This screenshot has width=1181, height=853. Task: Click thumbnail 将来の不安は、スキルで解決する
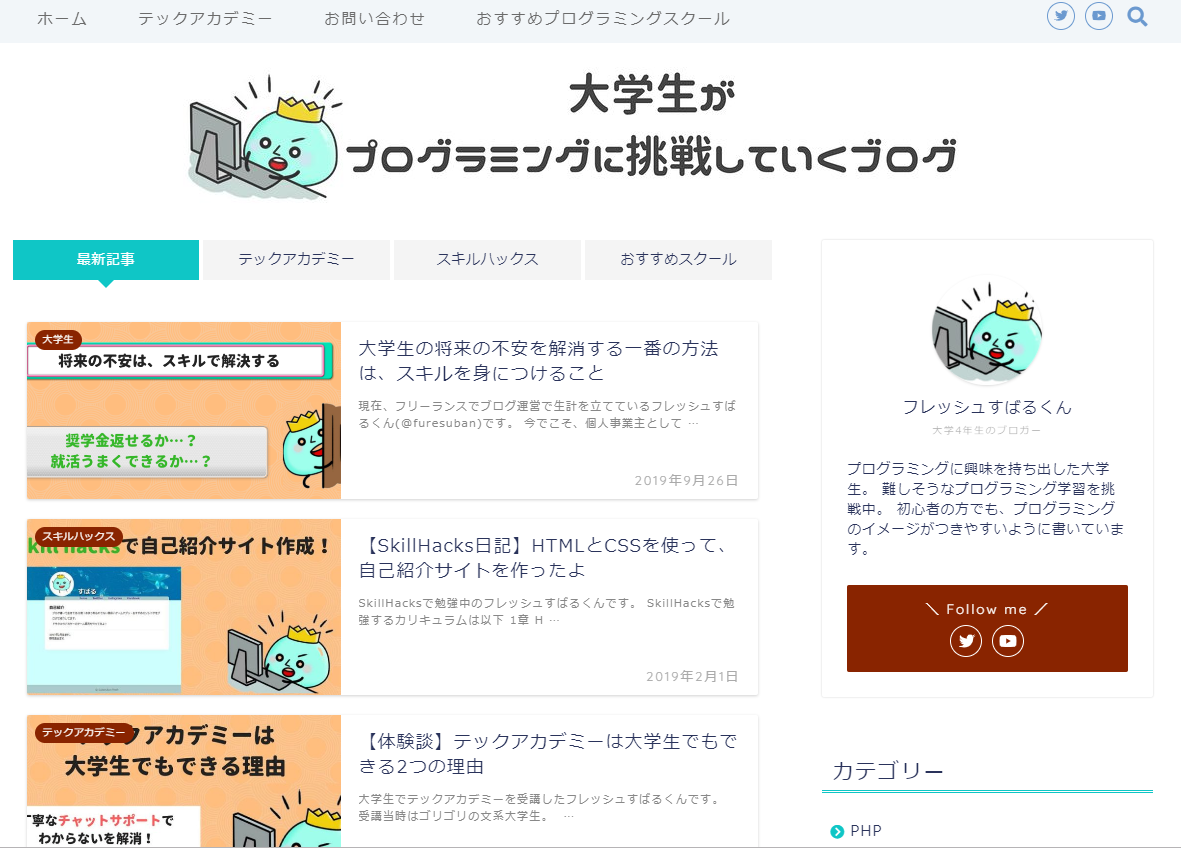[x=184, y=410]
